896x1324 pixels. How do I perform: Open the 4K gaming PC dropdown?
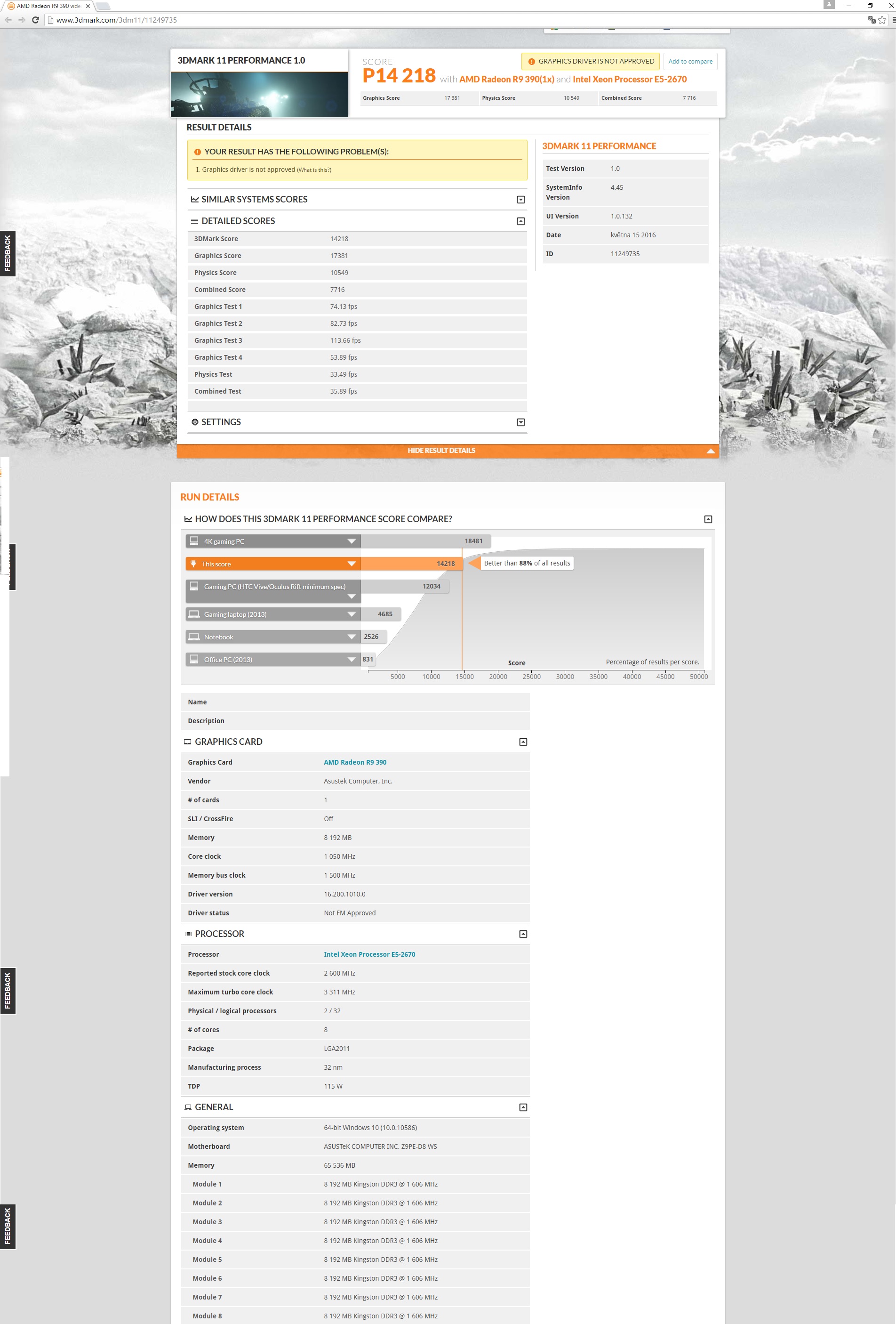(x=351, y=541)
